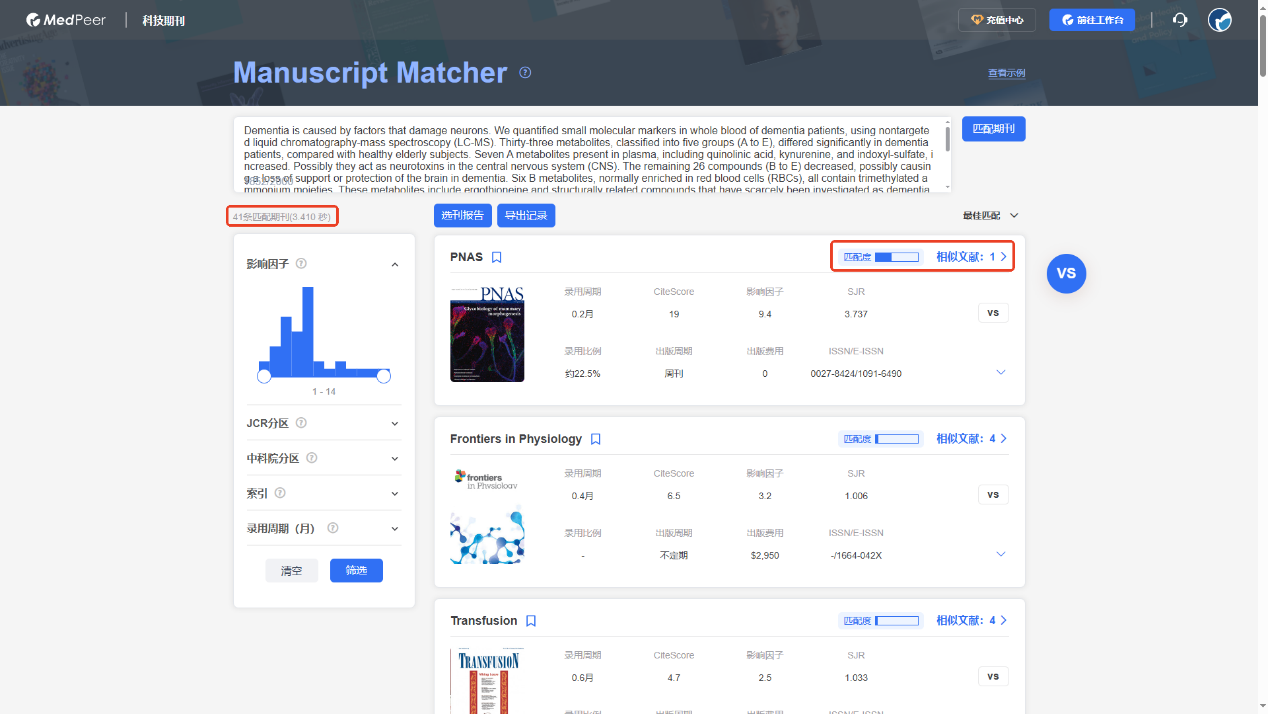The height and width of the screenshot is (714, 1268).
Task: Click the info icon next to 中科院分区
Action: tap(312, 458)
